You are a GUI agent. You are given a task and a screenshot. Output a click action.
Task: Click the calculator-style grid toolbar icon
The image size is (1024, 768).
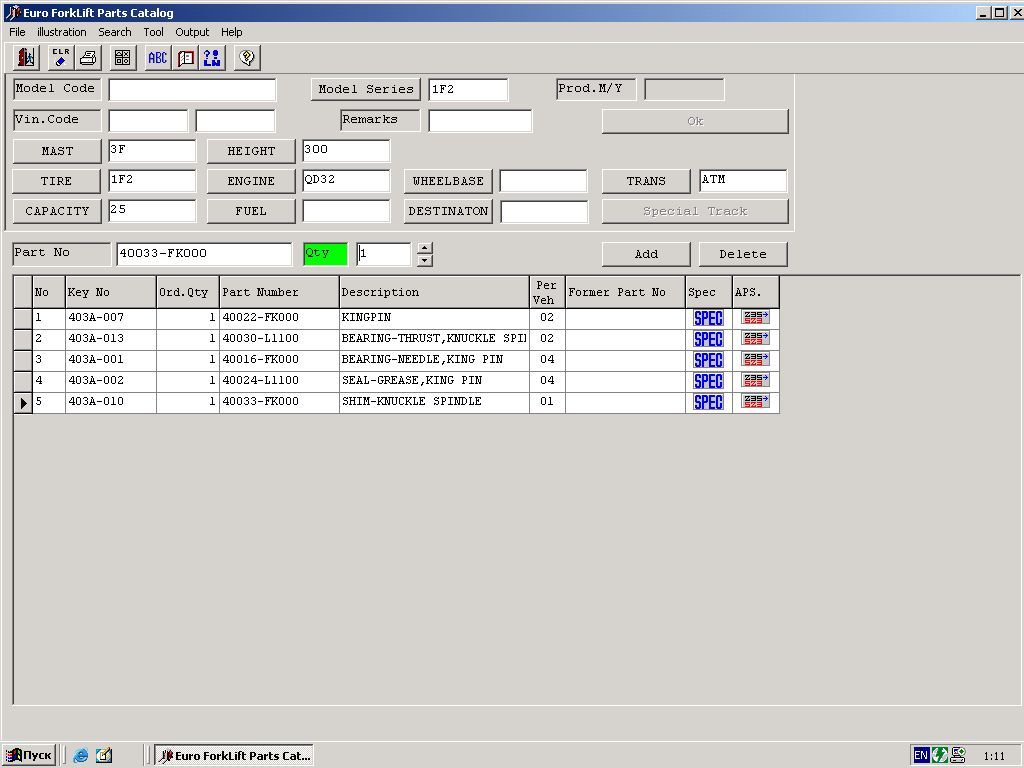coord(122,58)
